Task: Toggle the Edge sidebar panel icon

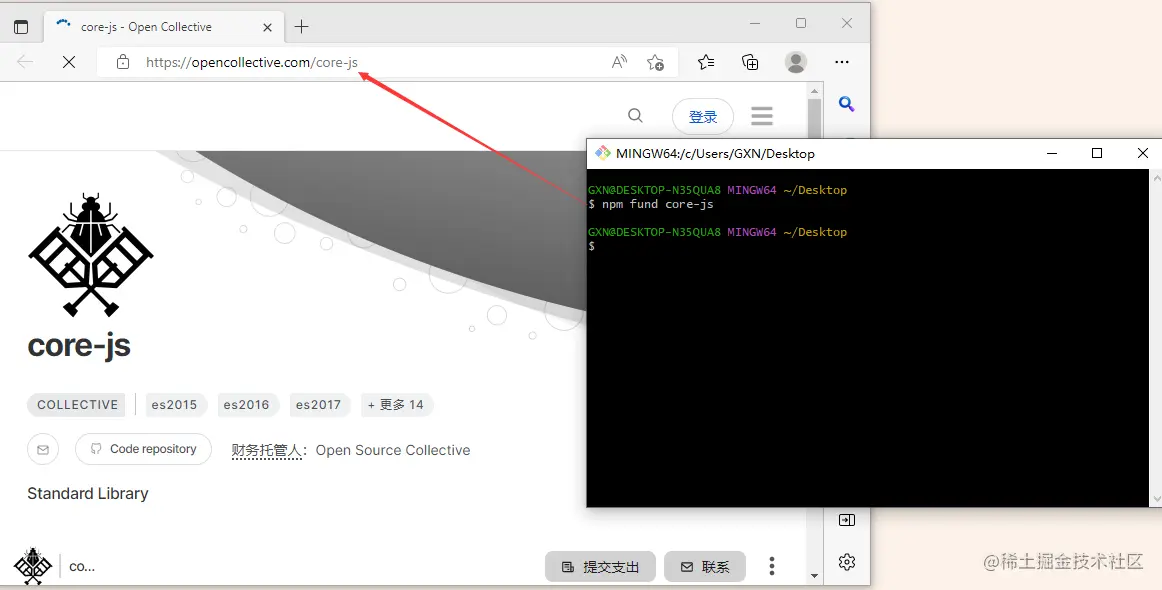Action: coord(846,520)
